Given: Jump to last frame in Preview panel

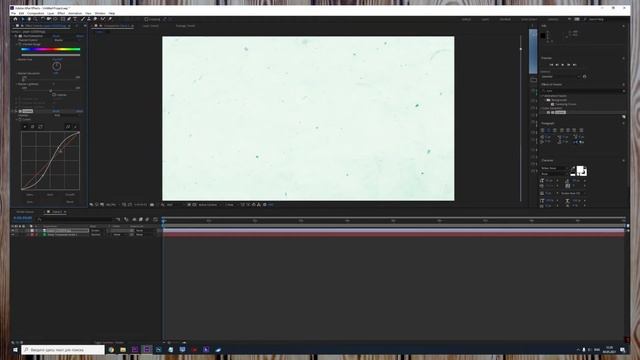Looking at the screenshot, I should point(574,64).
